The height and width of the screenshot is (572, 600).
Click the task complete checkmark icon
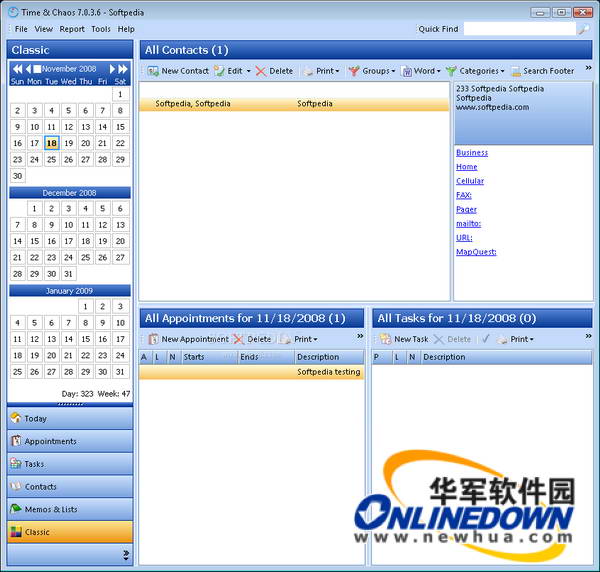point(485,339)
